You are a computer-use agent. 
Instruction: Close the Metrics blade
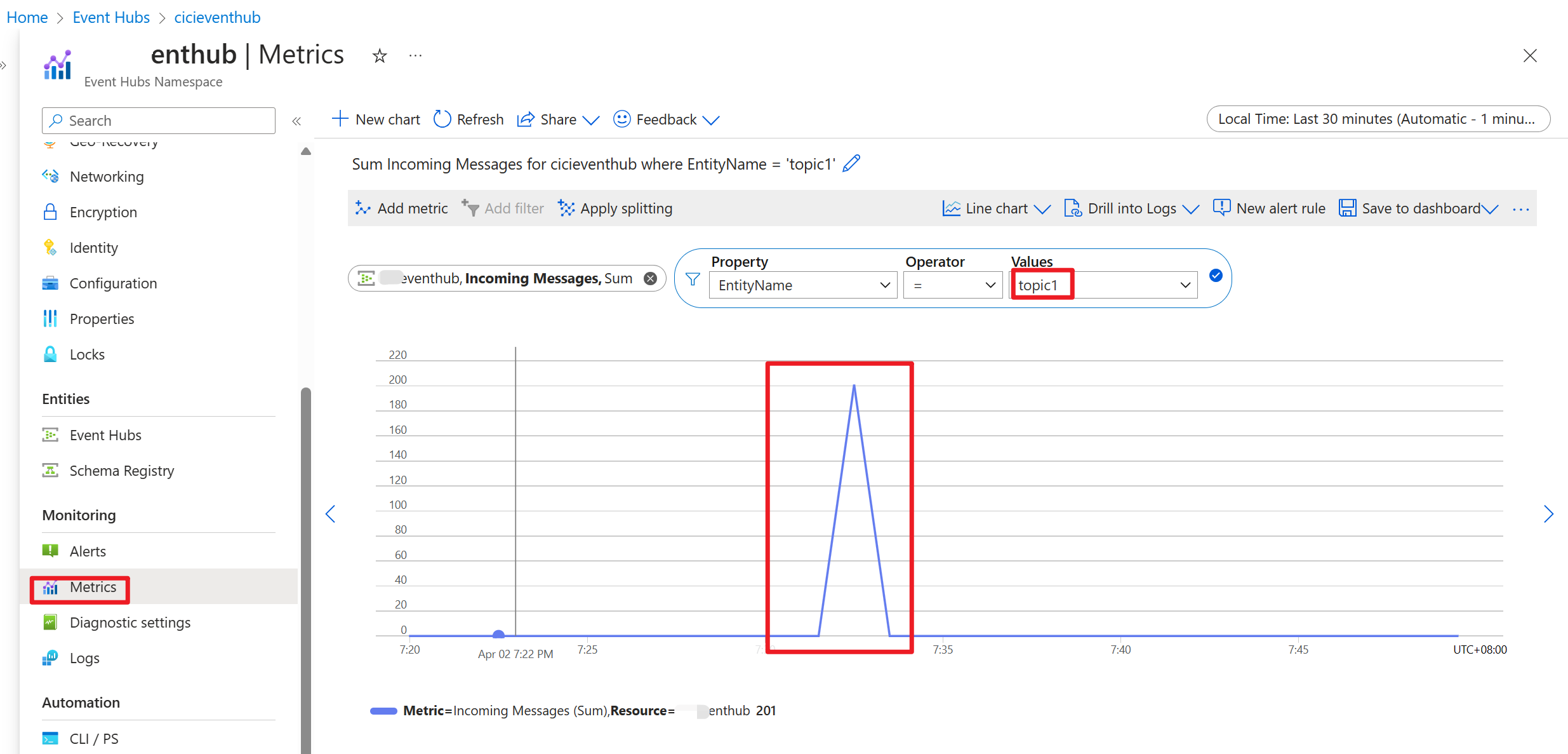[x=1530, y=56]
